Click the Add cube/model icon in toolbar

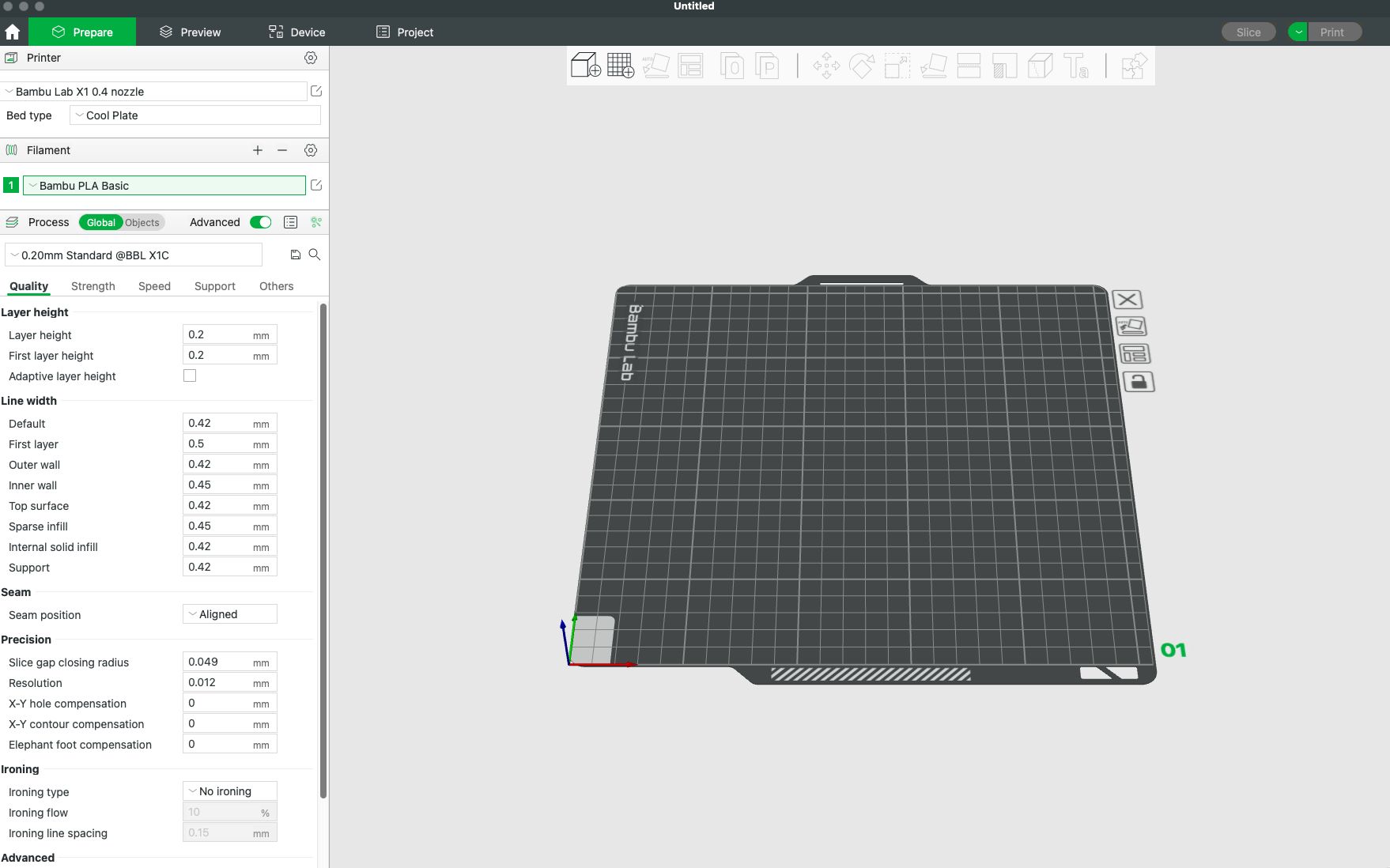pos(585,66)
